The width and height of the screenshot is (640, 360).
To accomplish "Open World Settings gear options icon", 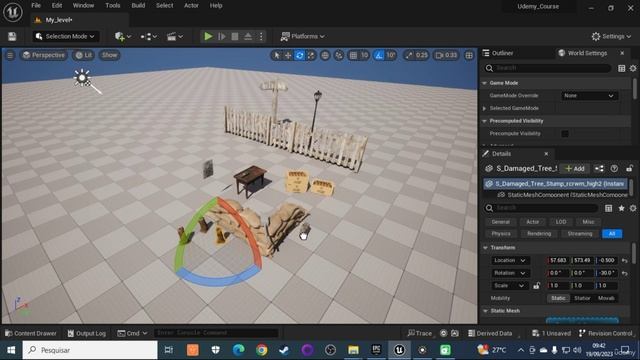I will tap(633, 68).
